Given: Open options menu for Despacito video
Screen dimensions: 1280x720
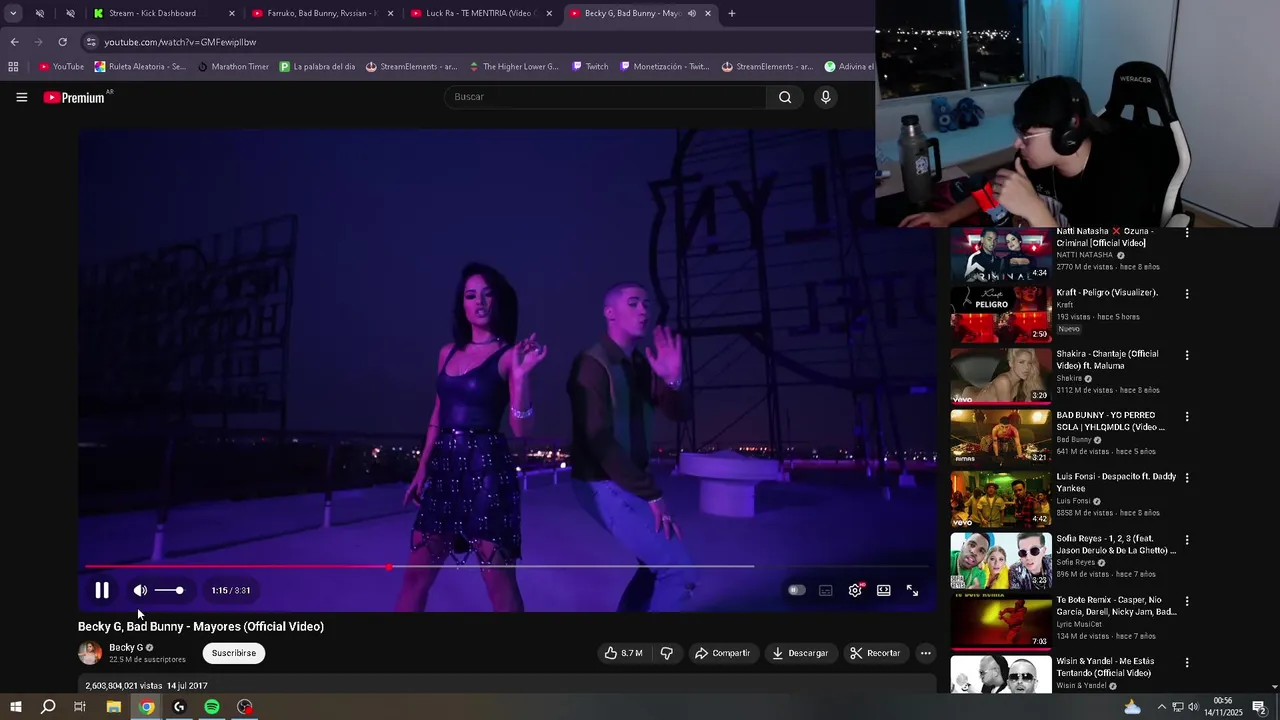Looking at the screenshot, I should 1187,478.
